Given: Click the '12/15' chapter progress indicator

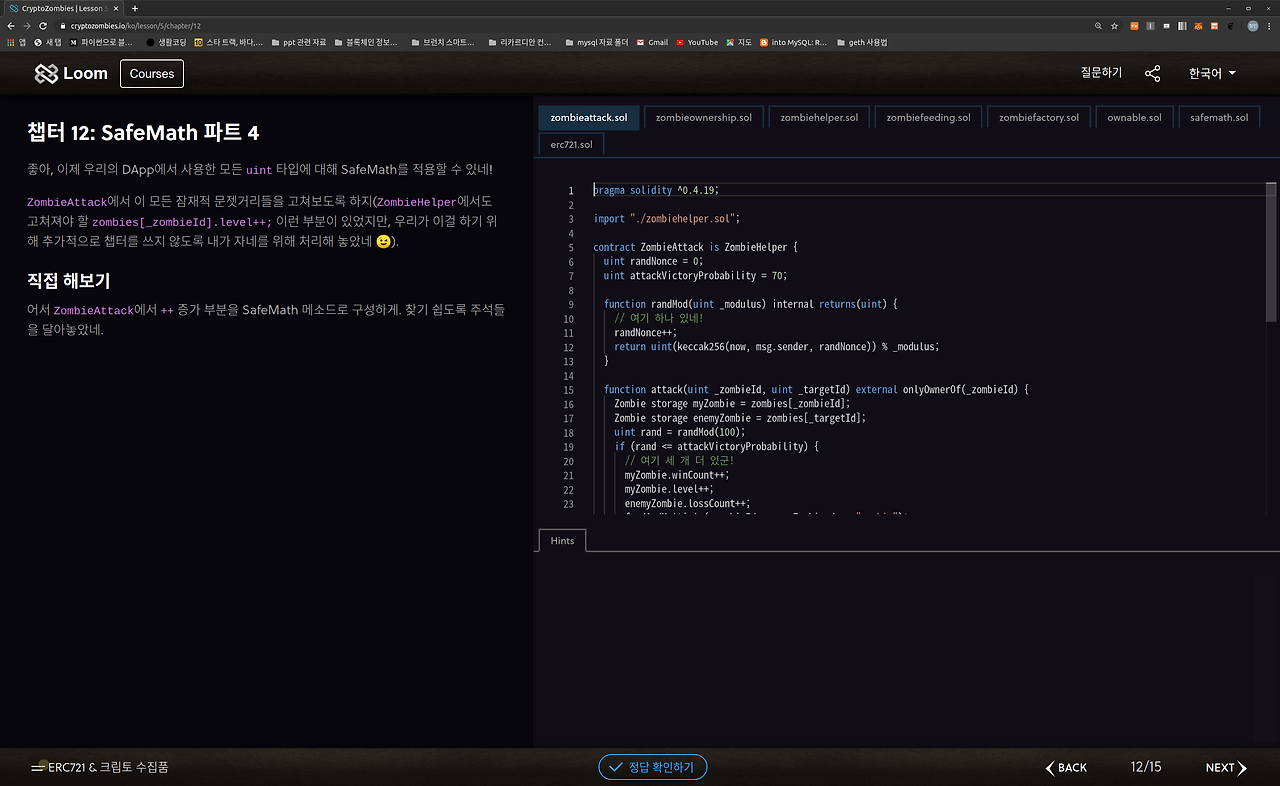Looking at the screenshot, I should pos(1146,767).
